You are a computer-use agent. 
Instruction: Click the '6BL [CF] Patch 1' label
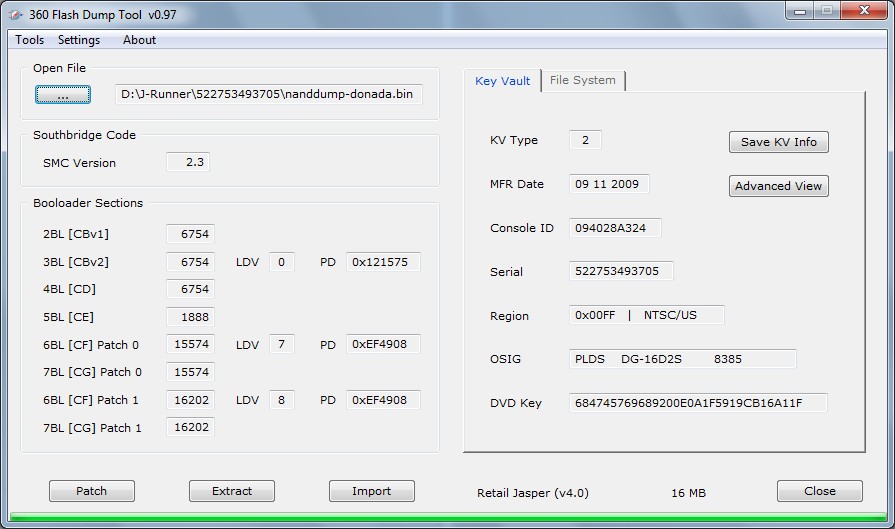pos(91,400)
